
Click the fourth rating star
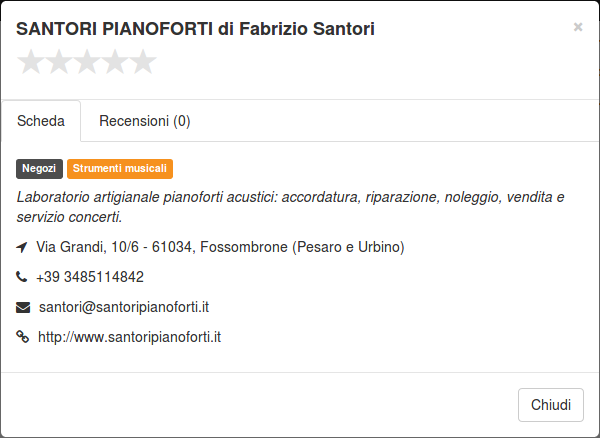(x=115, y=62)
